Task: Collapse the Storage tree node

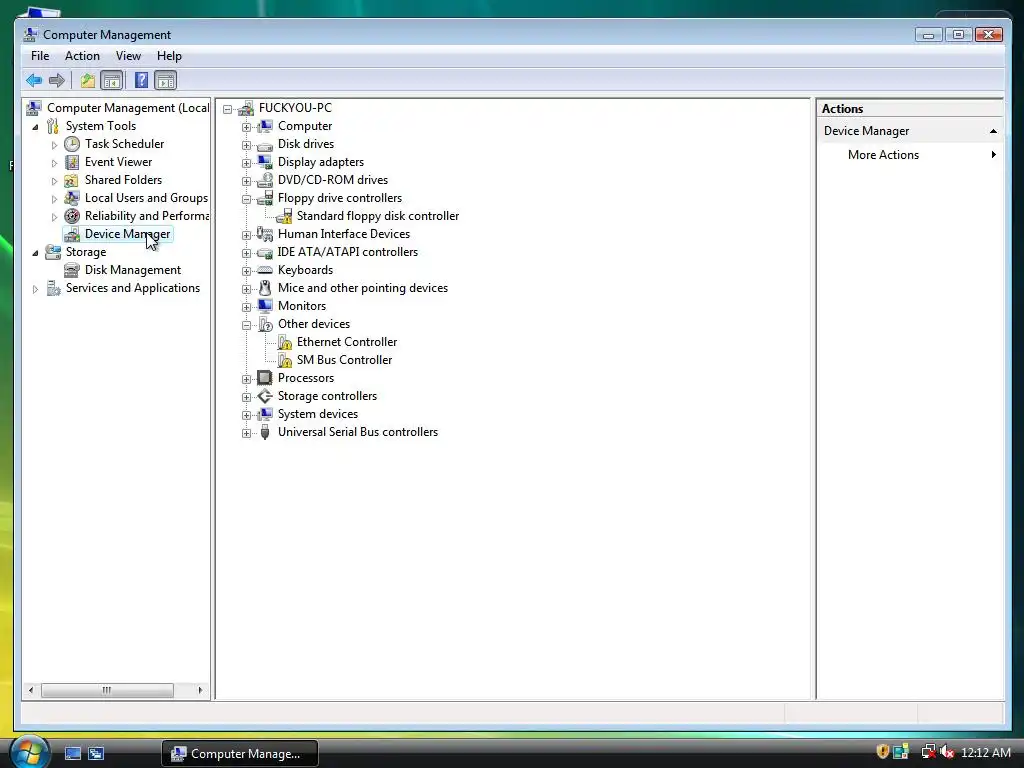Action: 35,253
